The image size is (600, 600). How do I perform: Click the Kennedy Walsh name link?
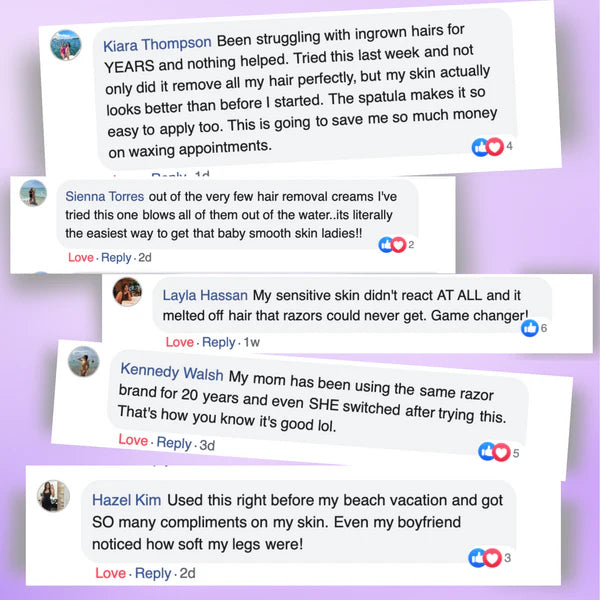coord(172,373)
